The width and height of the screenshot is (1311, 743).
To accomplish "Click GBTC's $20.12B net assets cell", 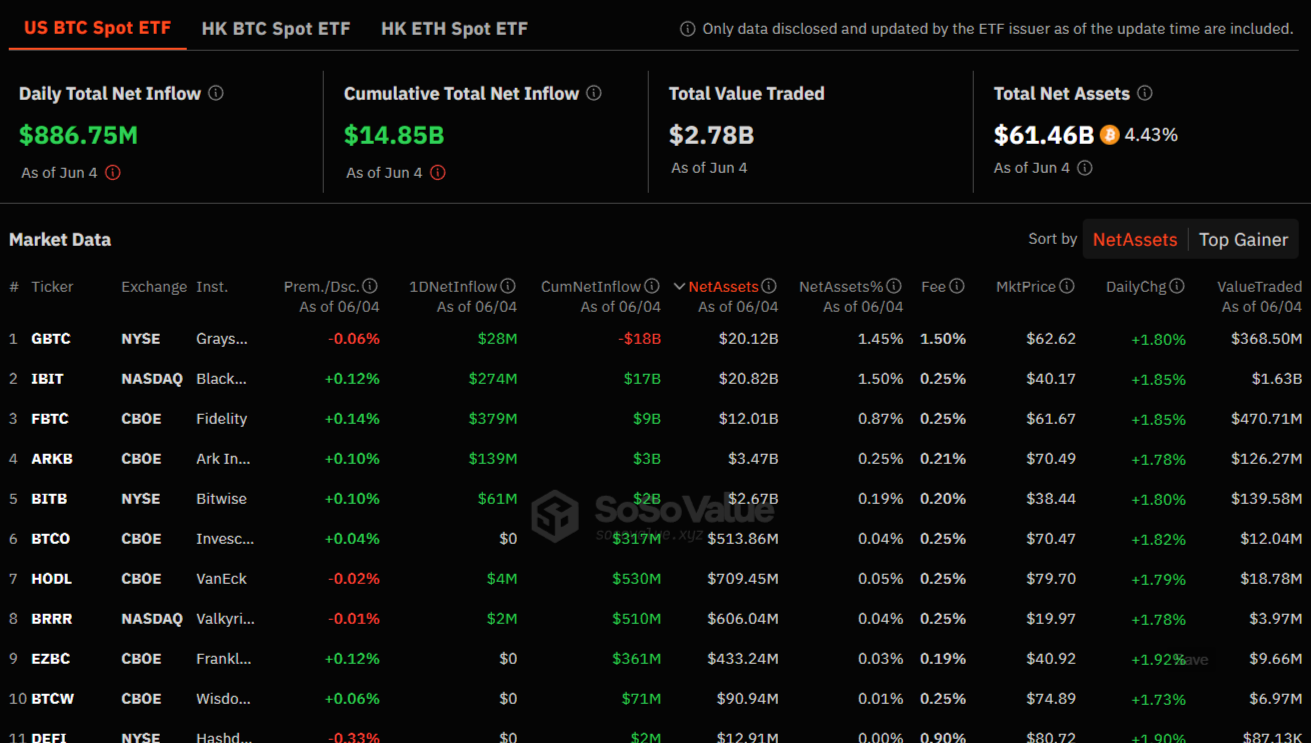I will pos(748,339).
